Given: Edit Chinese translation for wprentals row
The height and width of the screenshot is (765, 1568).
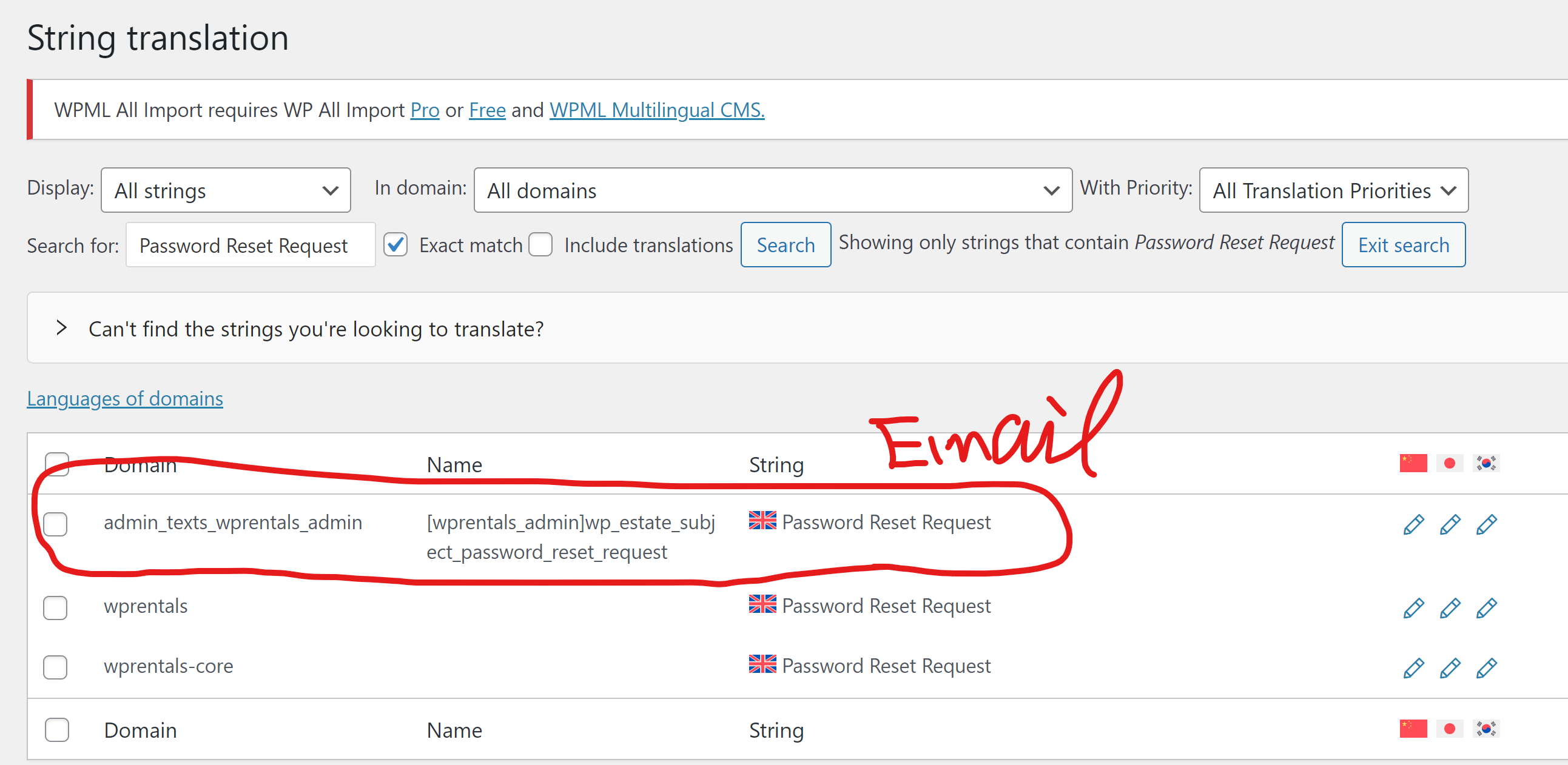Looking at the screenshot, I should pyautogui.click(x=1413, y=607).
